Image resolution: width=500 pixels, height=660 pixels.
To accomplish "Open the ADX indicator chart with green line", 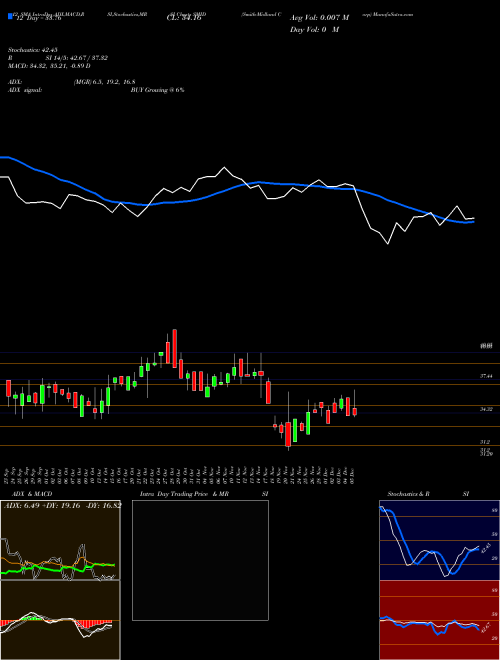I will point(60,540).
